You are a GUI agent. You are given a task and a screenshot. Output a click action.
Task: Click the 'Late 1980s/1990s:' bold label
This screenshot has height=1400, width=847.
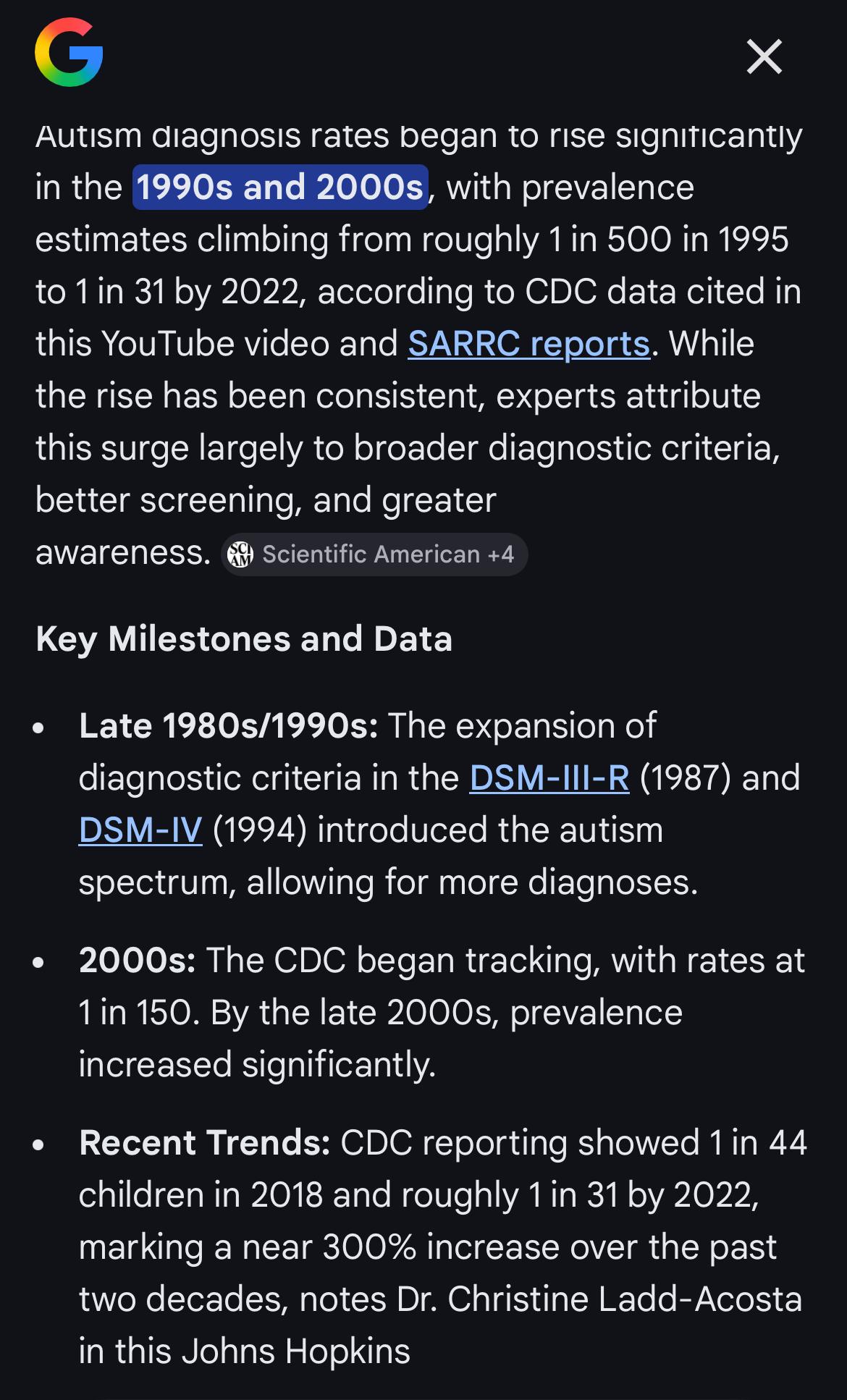pyautogui.click(x=228, y=726)
